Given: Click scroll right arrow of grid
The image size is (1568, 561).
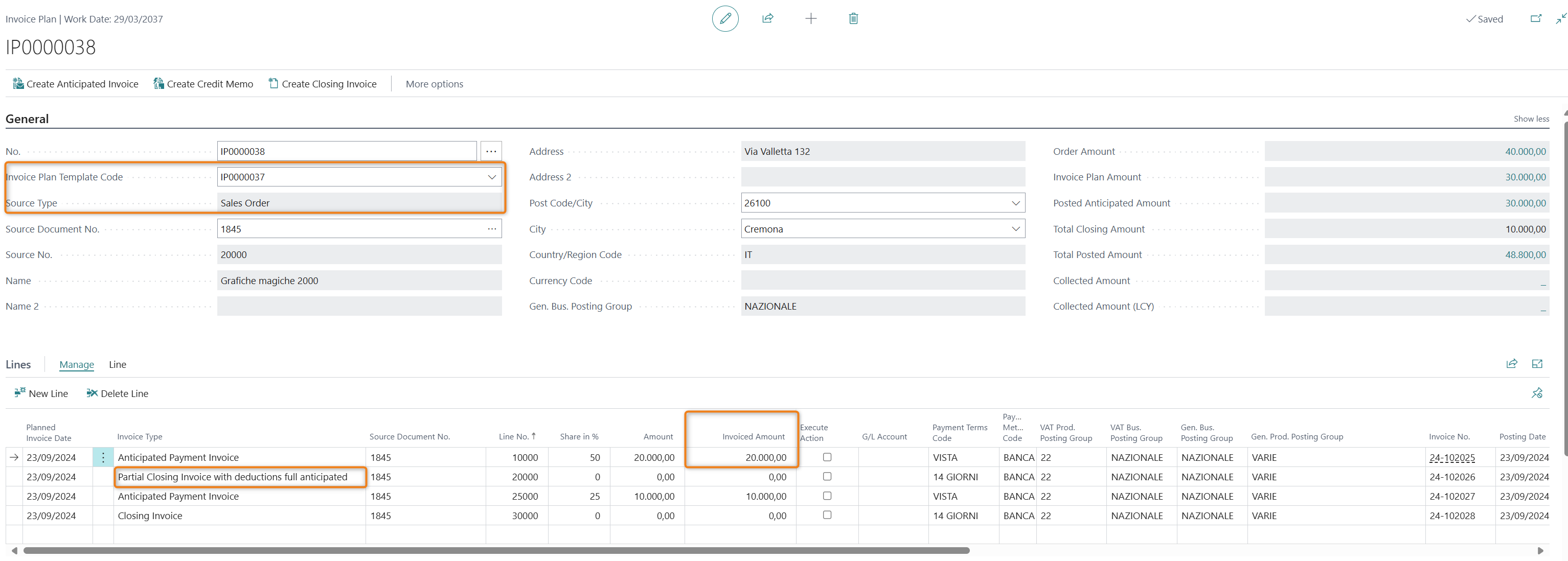Looking at the screenshot, I should click(1540, 551).
